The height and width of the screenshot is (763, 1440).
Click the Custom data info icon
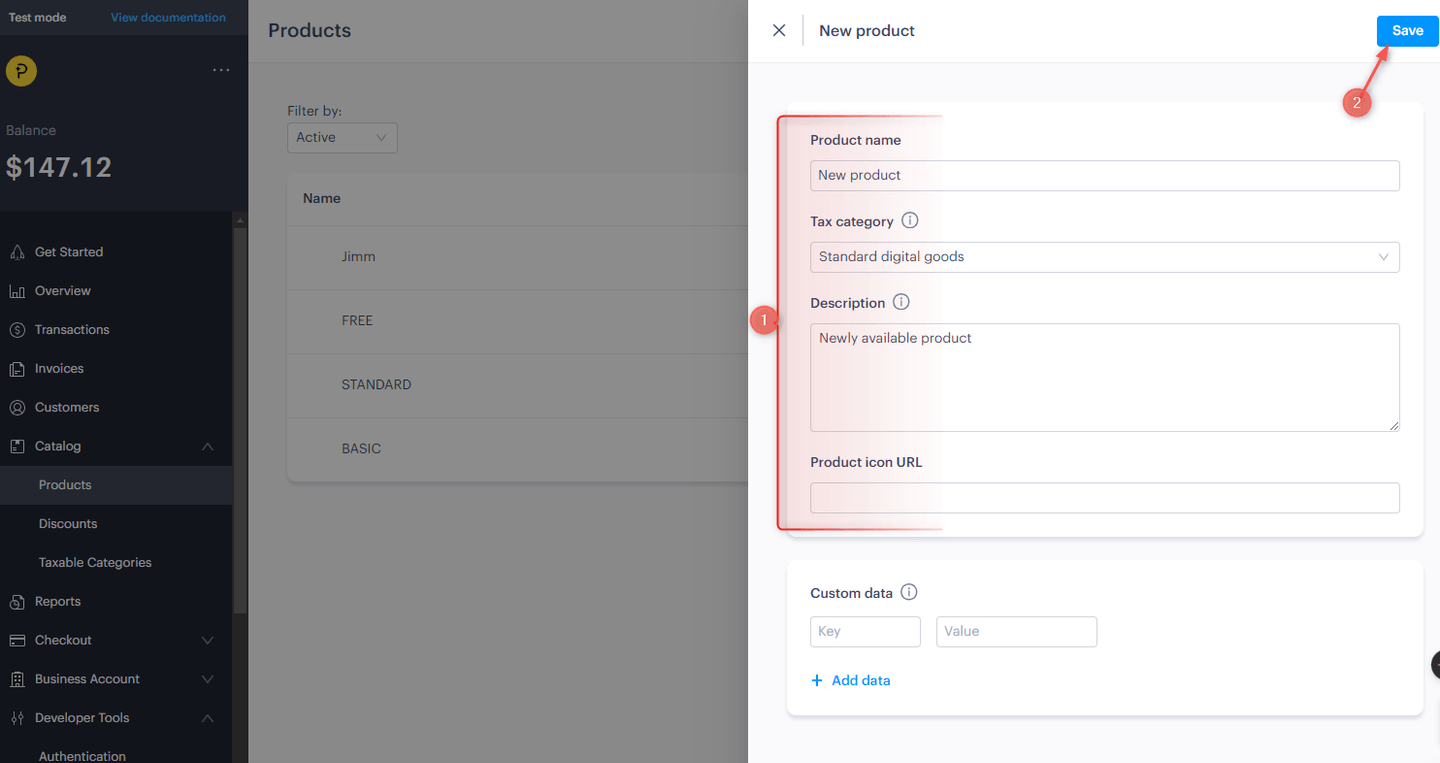(x=908, y=591)
